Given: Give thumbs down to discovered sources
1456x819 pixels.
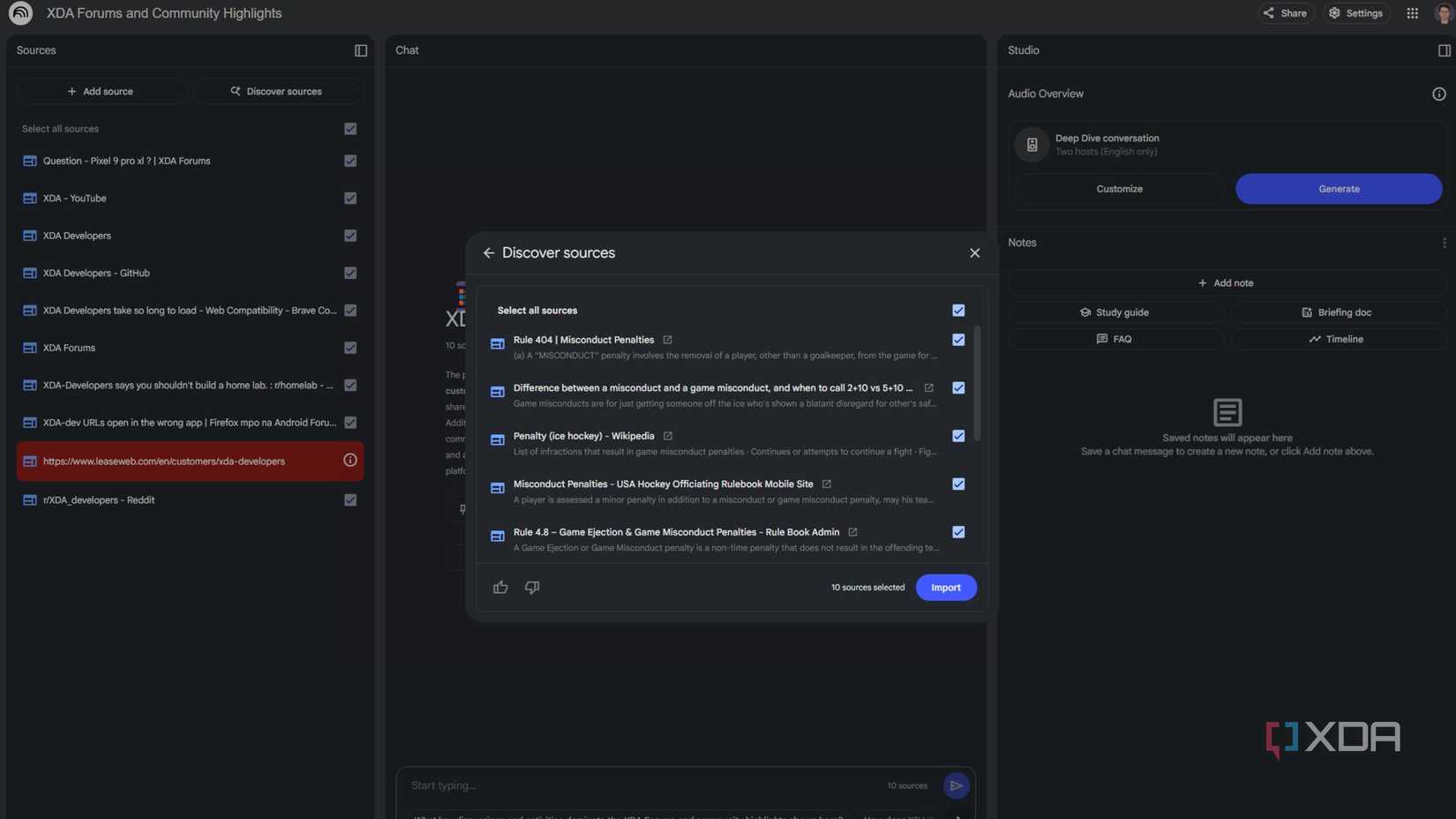Looking at the screenshot, I should (532, 588).
